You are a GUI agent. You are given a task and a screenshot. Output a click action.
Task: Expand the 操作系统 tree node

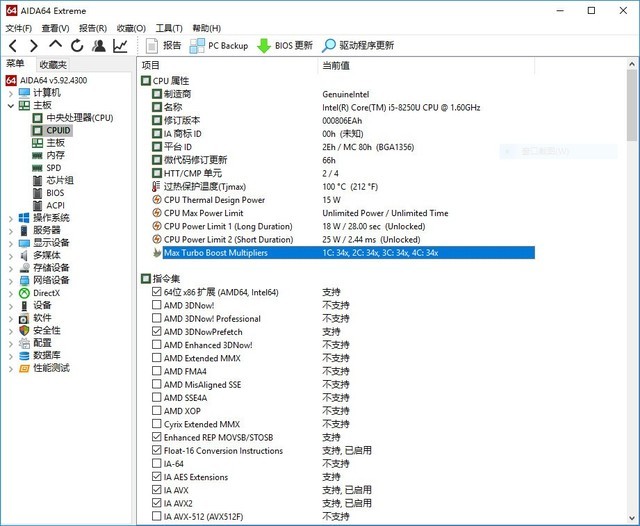point(11,218)
